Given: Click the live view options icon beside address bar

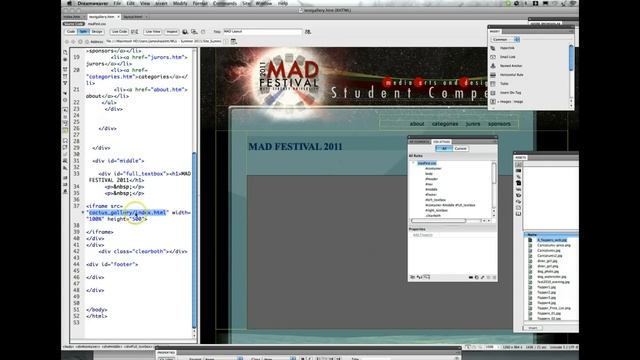Looking at the screenshot, I should pyautogui.click(x=233, y=41).
